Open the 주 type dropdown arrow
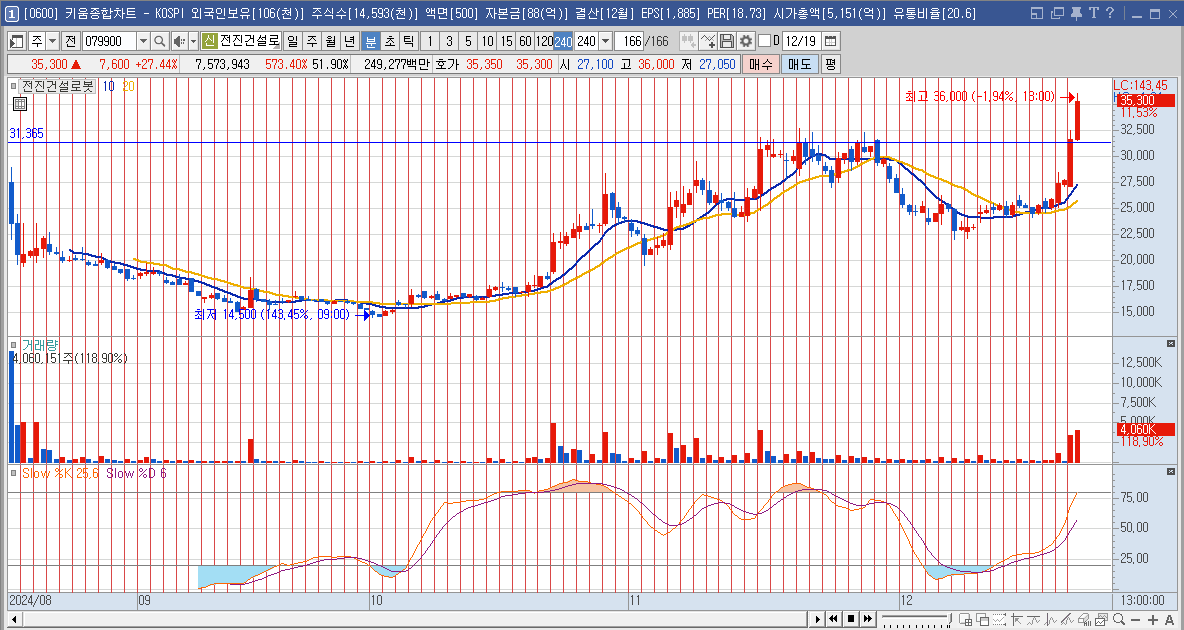The height and width of the screenshot is (630, 1184). 52,42
